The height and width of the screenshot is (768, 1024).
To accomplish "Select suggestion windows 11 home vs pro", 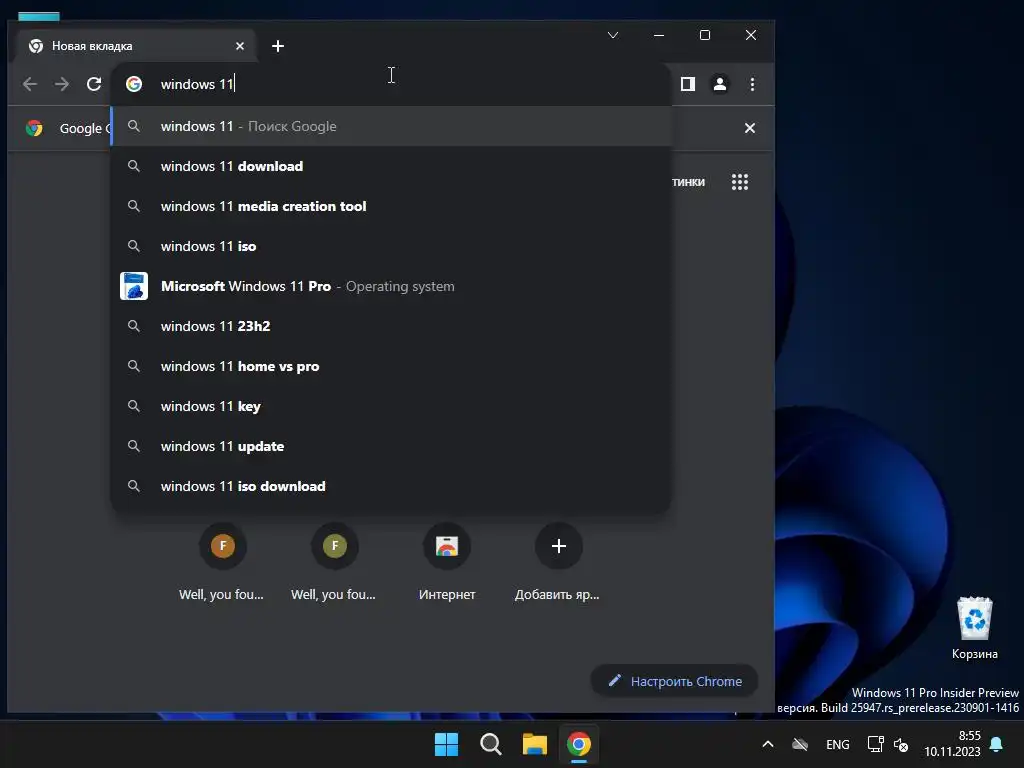I will 391,366.
